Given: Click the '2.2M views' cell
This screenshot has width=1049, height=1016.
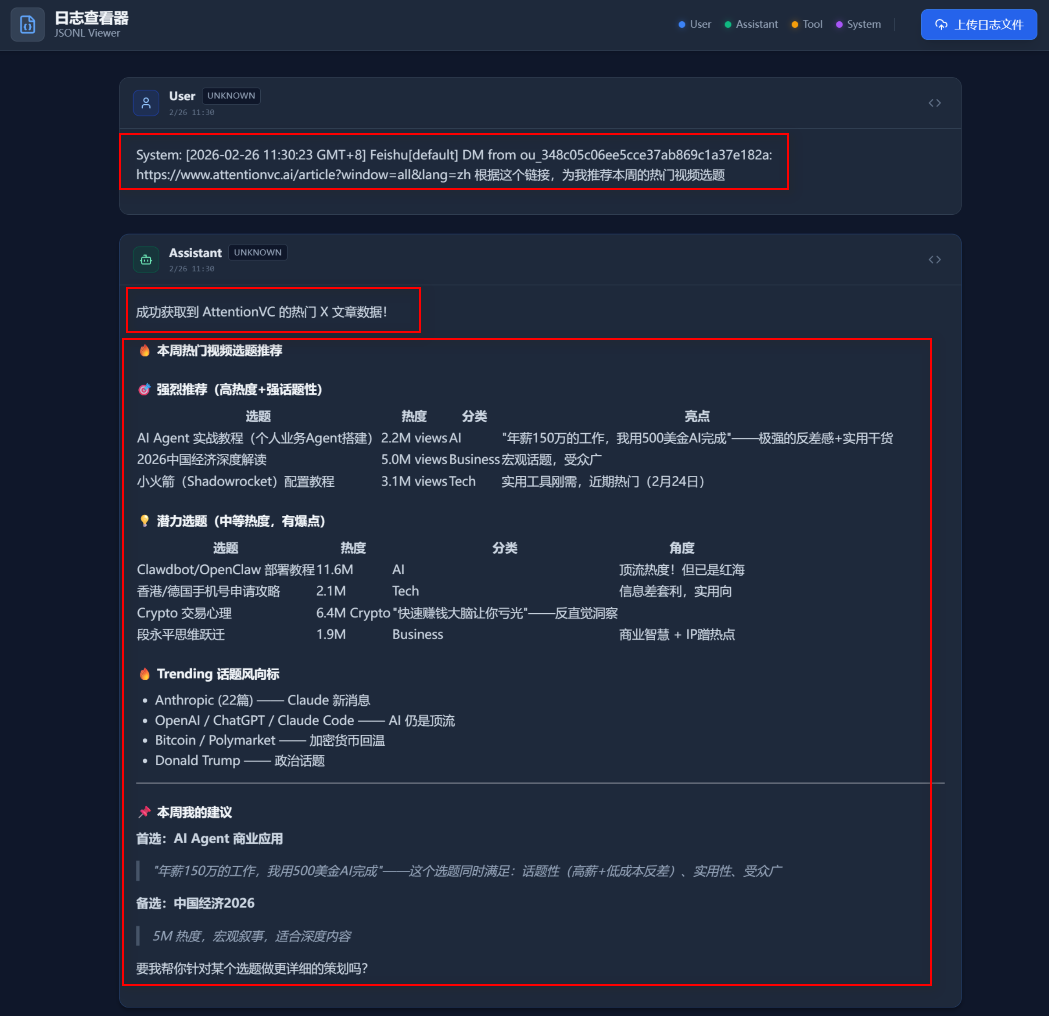Looking at the screenshot, I should (x=413, y=438).
